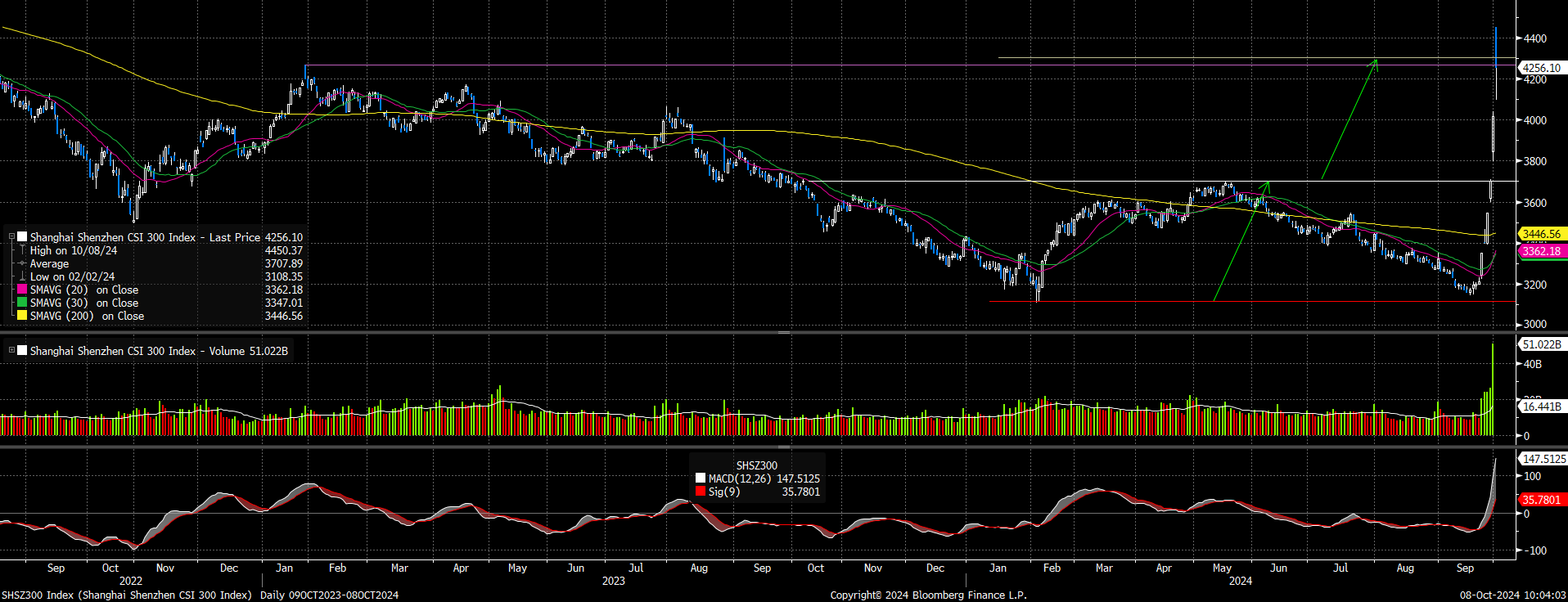1568x602 pixels.
Task: Select the 'SMAVG (30) on Close' legend row
Action: (160, 303)
